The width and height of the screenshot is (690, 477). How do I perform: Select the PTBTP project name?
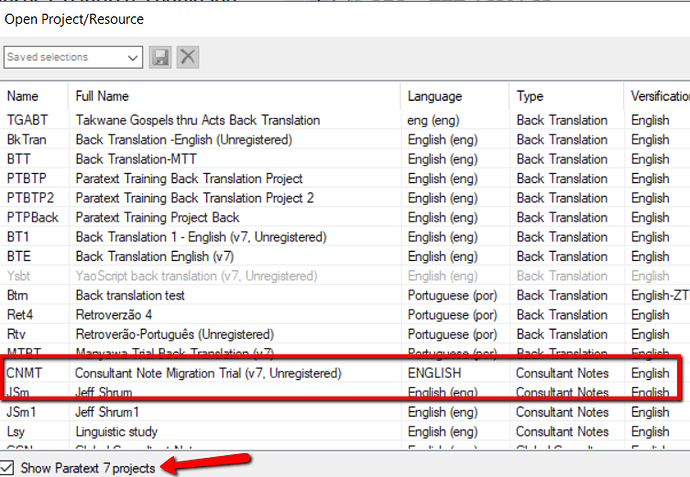26,178
